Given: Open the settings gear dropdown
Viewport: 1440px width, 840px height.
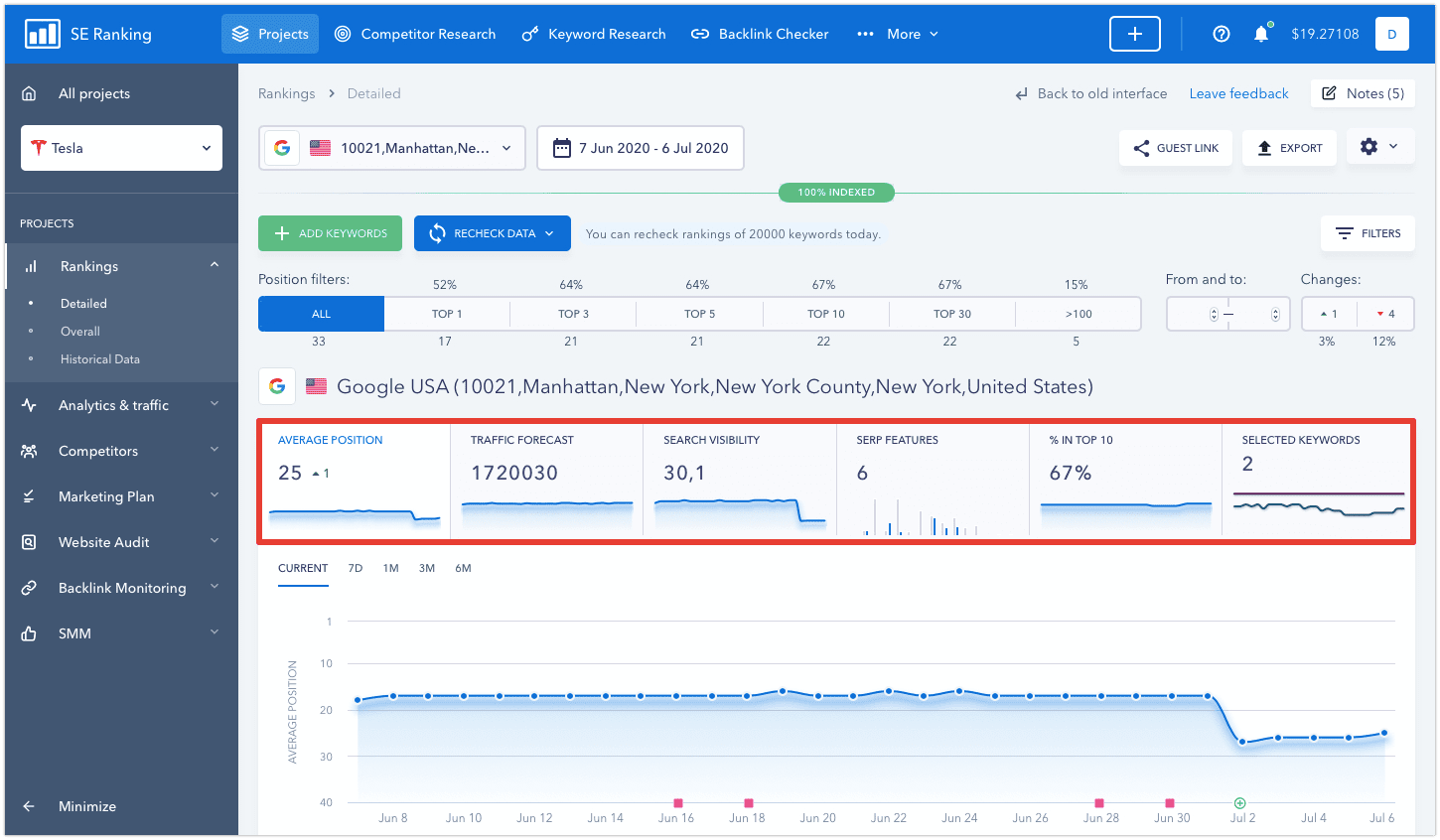Looking at the screenshot, I should [x=1380, y=147].
